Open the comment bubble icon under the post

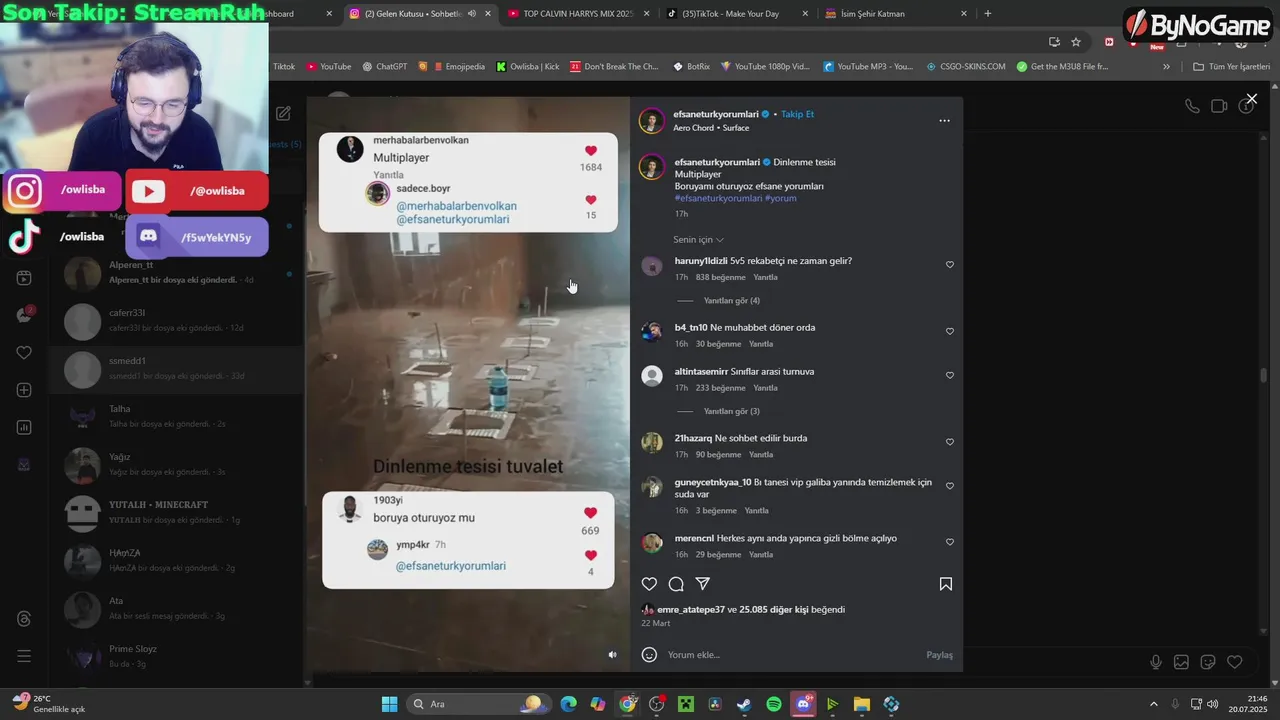coord(676,584)
